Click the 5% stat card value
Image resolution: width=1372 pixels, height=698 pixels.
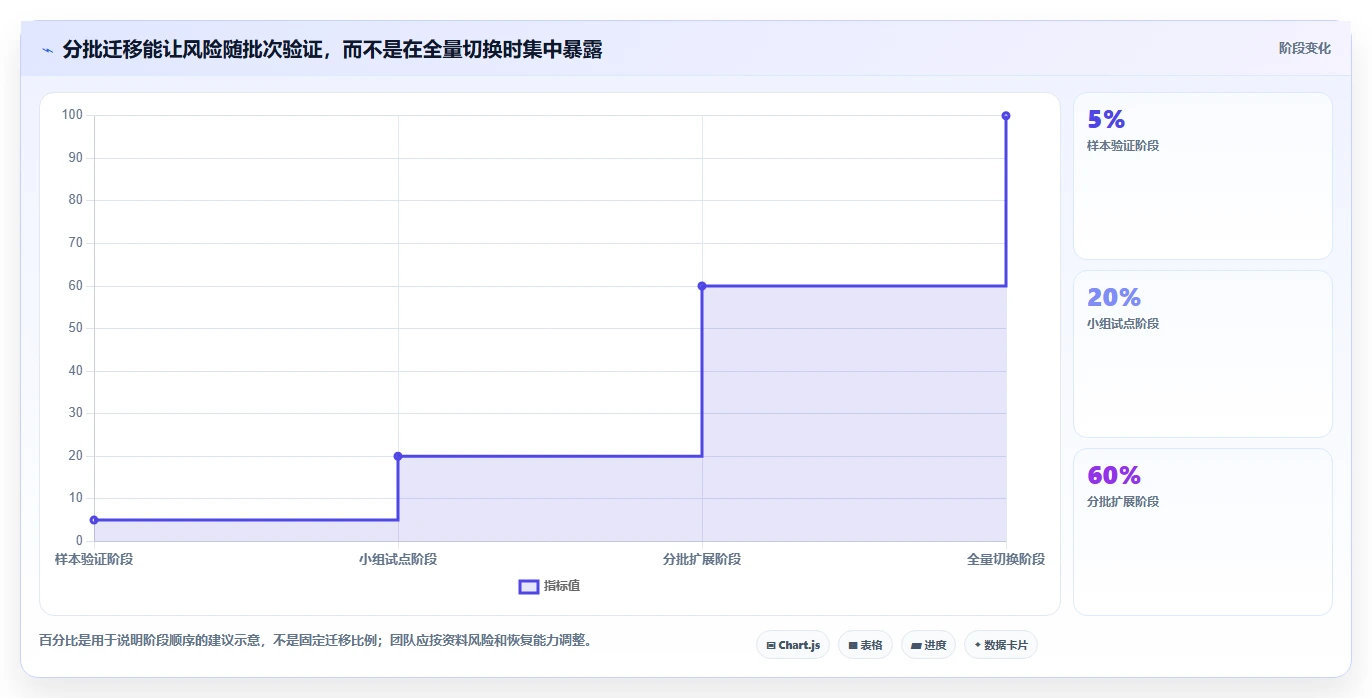[x=1106, y=119]
